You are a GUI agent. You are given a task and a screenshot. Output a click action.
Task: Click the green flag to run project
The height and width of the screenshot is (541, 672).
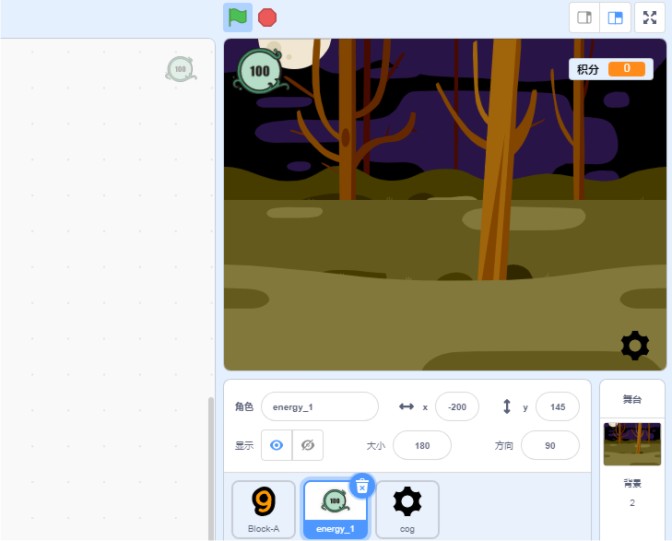(x=237, y=18)
